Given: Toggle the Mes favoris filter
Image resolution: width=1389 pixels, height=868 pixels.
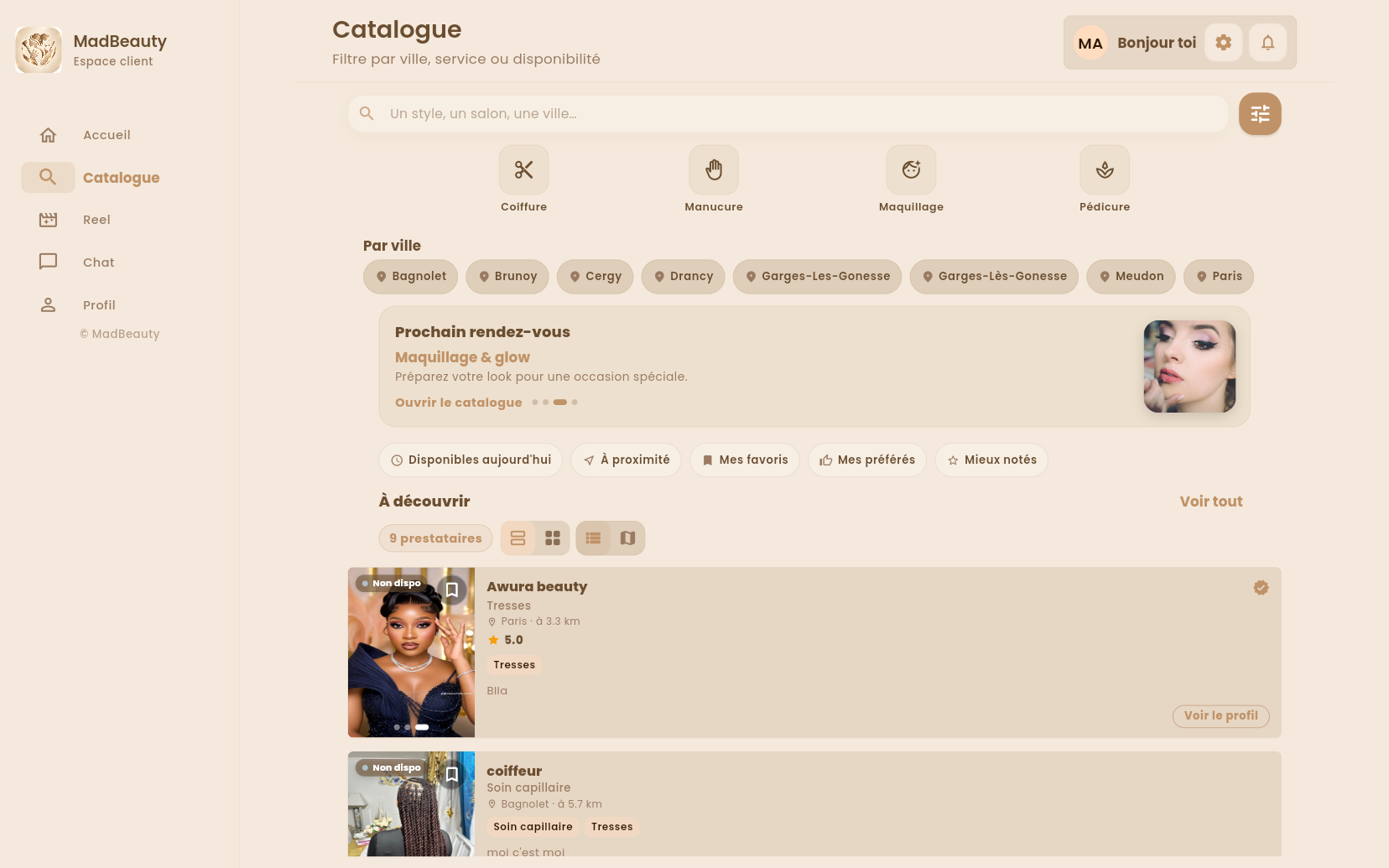Looking at the screenshot, I should pyautogui.click(x=745, y=460).
